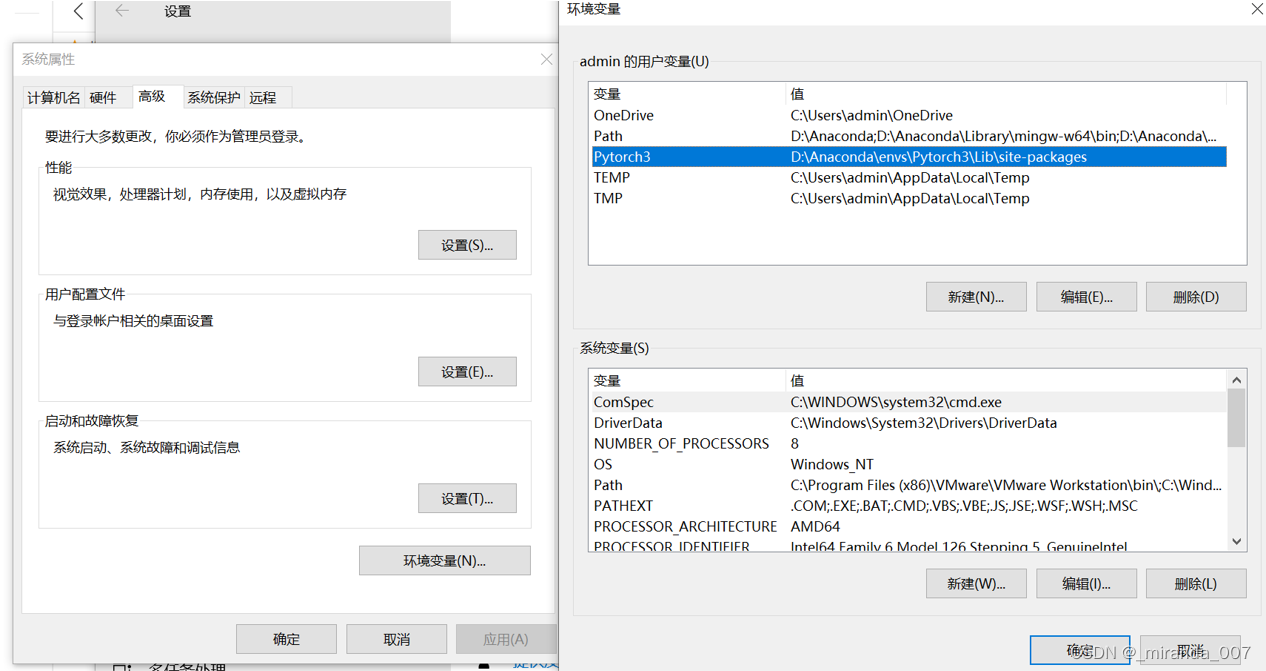This screenshot has height=671, width=1266.
Task: Select the OneDrive user variable row
Action: tap(700, 115)
